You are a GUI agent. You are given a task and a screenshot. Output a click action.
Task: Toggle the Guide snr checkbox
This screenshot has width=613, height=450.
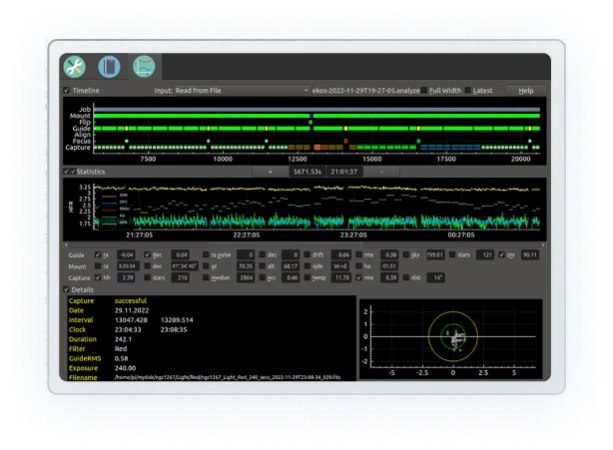pos(502,255)
